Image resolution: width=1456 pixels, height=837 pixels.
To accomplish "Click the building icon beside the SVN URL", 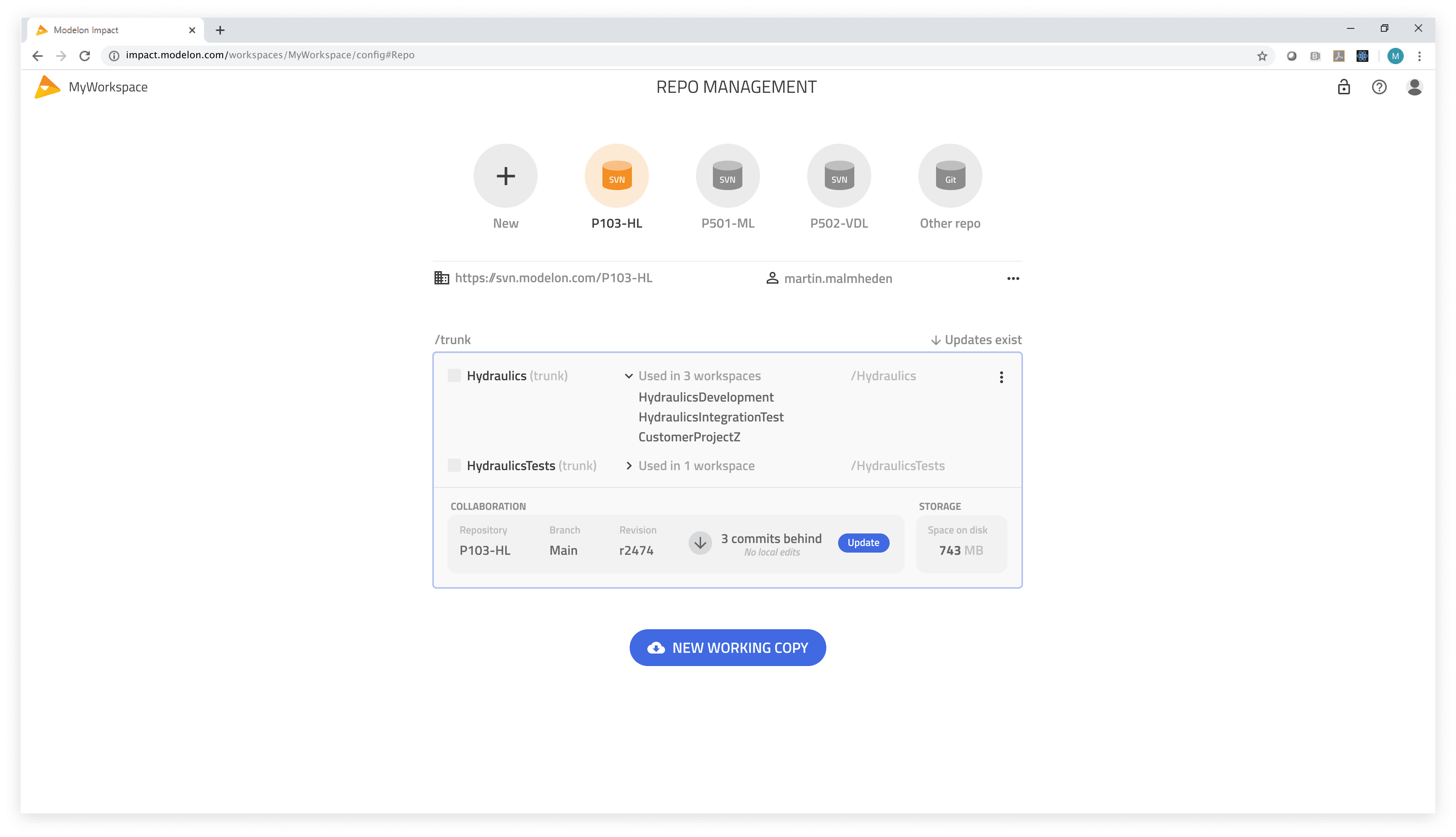I will [441, 278].
